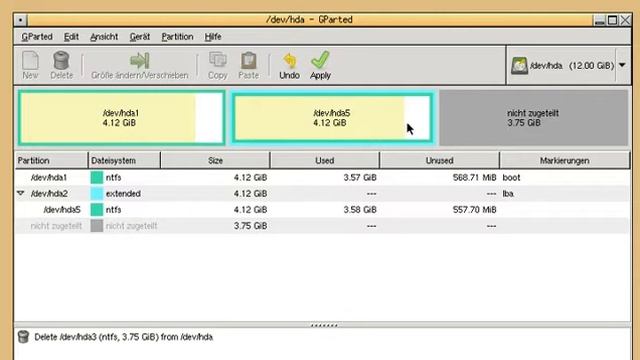
Task: Click the ntfs color swatch of /dev/hda5
Action: pyautogui.click(x=97, y=210)
